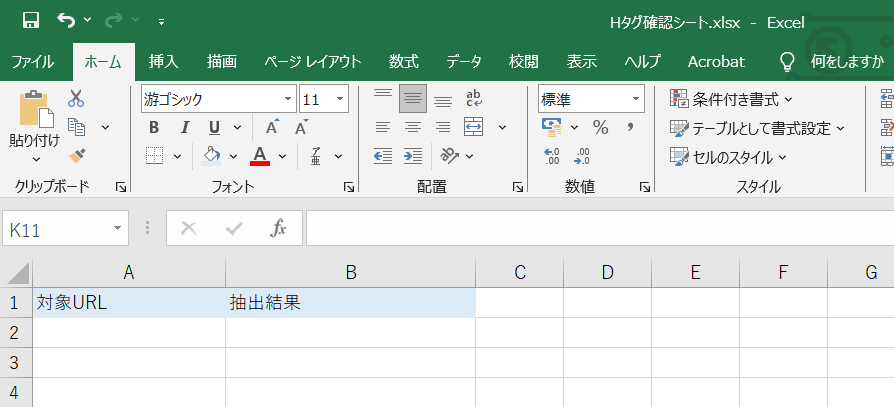Save the workbook with the floppy disk icon
Viewport: 894px width, 407px height.
tap(31, 21)
